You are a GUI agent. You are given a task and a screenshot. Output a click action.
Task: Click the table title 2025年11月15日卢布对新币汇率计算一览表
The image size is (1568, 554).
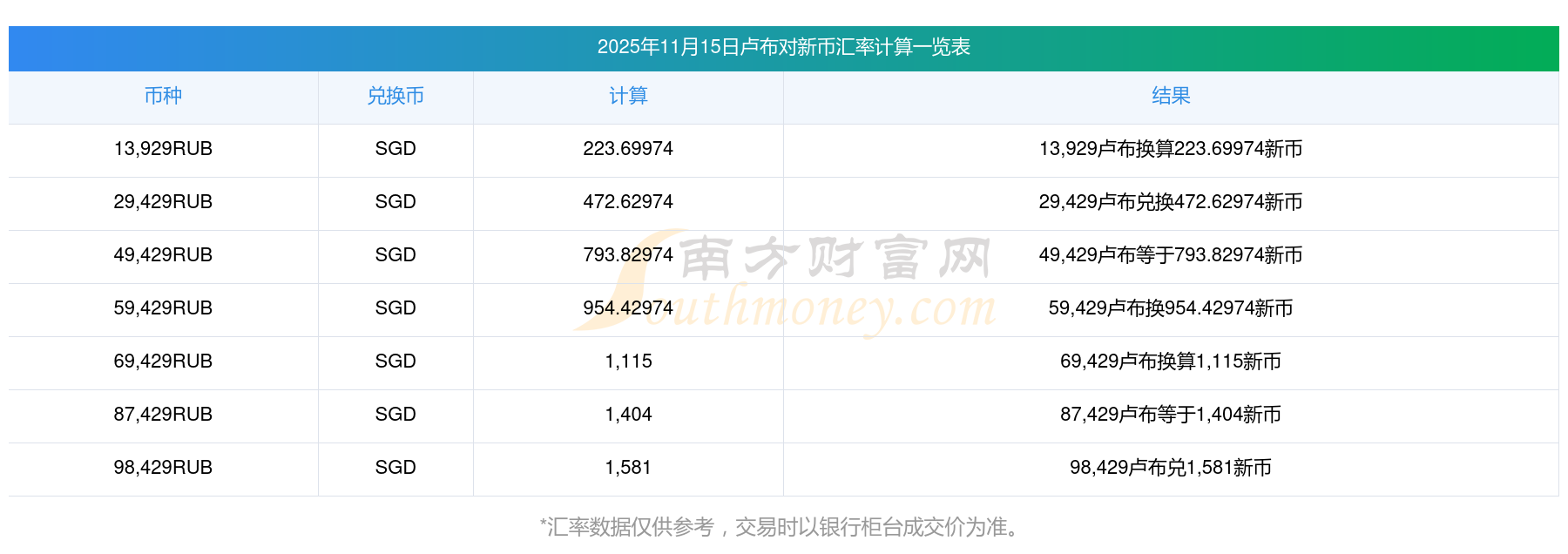[783, 47]
